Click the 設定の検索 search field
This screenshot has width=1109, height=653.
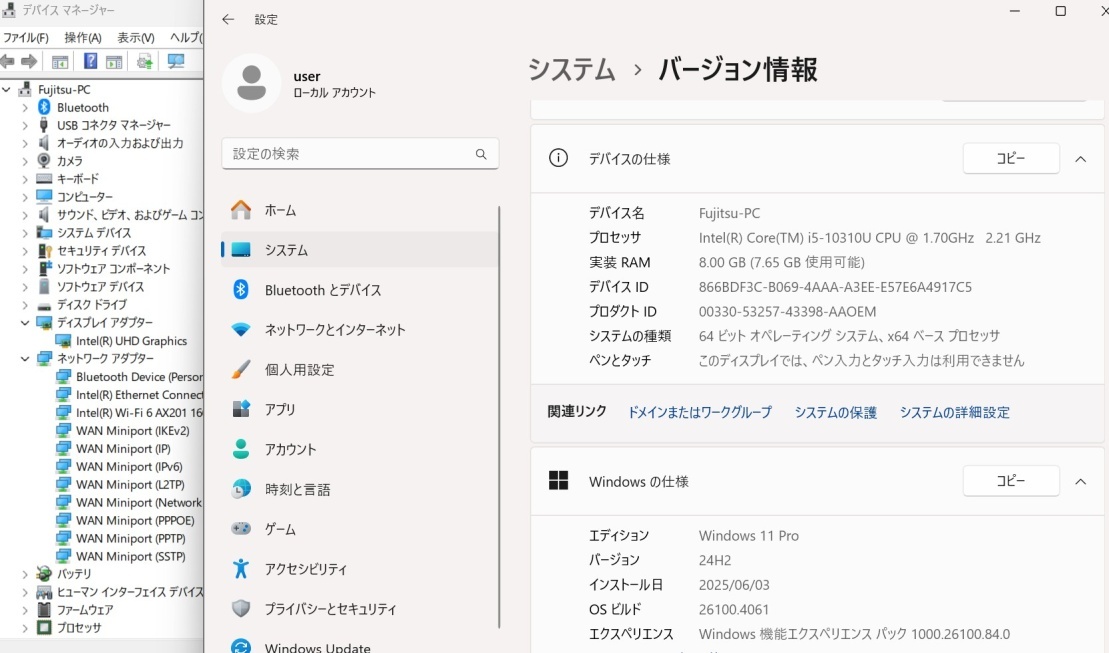coord(360,153)
